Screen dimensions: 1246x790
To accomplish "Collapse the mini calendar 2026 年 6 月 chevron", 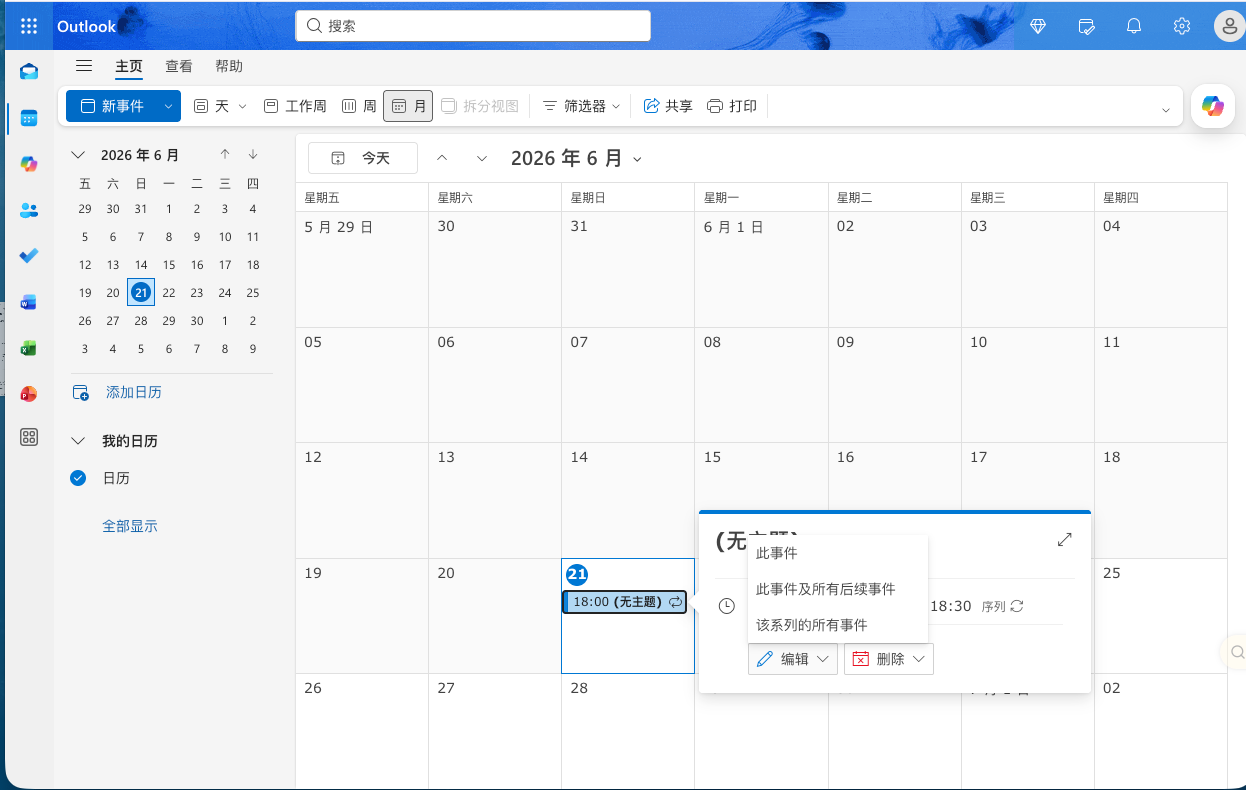I will click(x=78, y=155).
